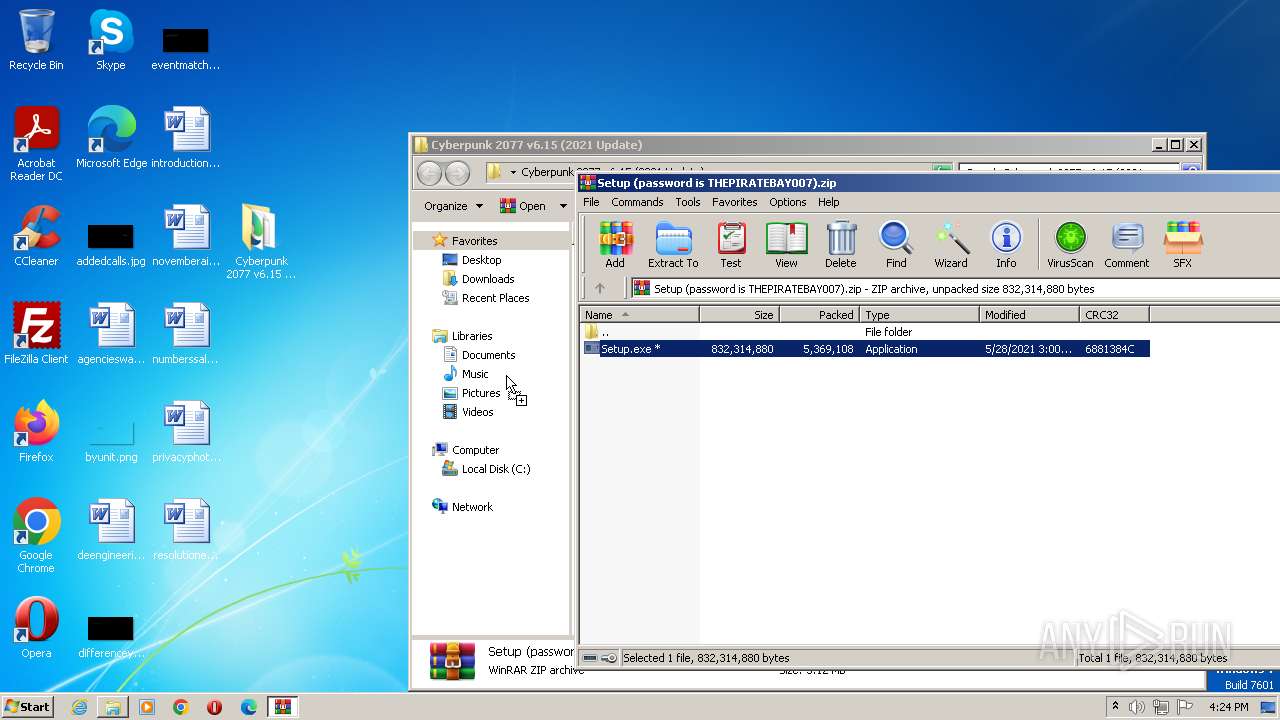Select Recent Places in navigation pane
Screen dimensions: 1280x720
click(495, 298)
